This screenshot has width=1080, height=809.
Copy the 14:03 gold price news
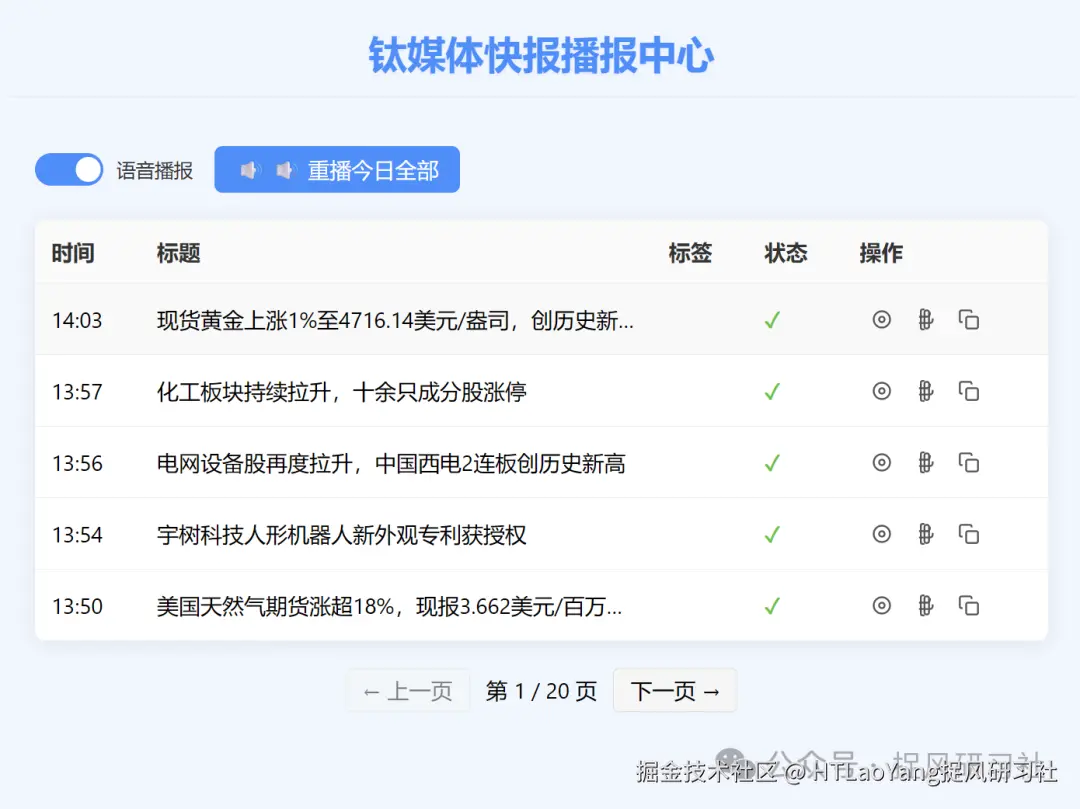pyautogui.click(x=968, y=320)
